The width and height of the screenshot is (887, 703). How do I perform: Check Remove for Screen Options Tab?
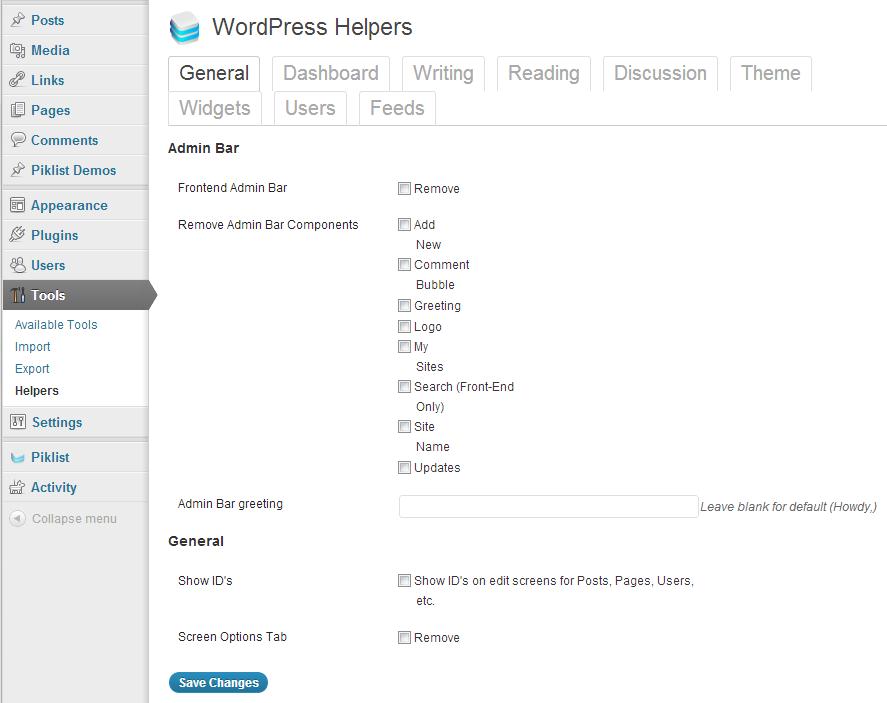(x=404, y=637)
